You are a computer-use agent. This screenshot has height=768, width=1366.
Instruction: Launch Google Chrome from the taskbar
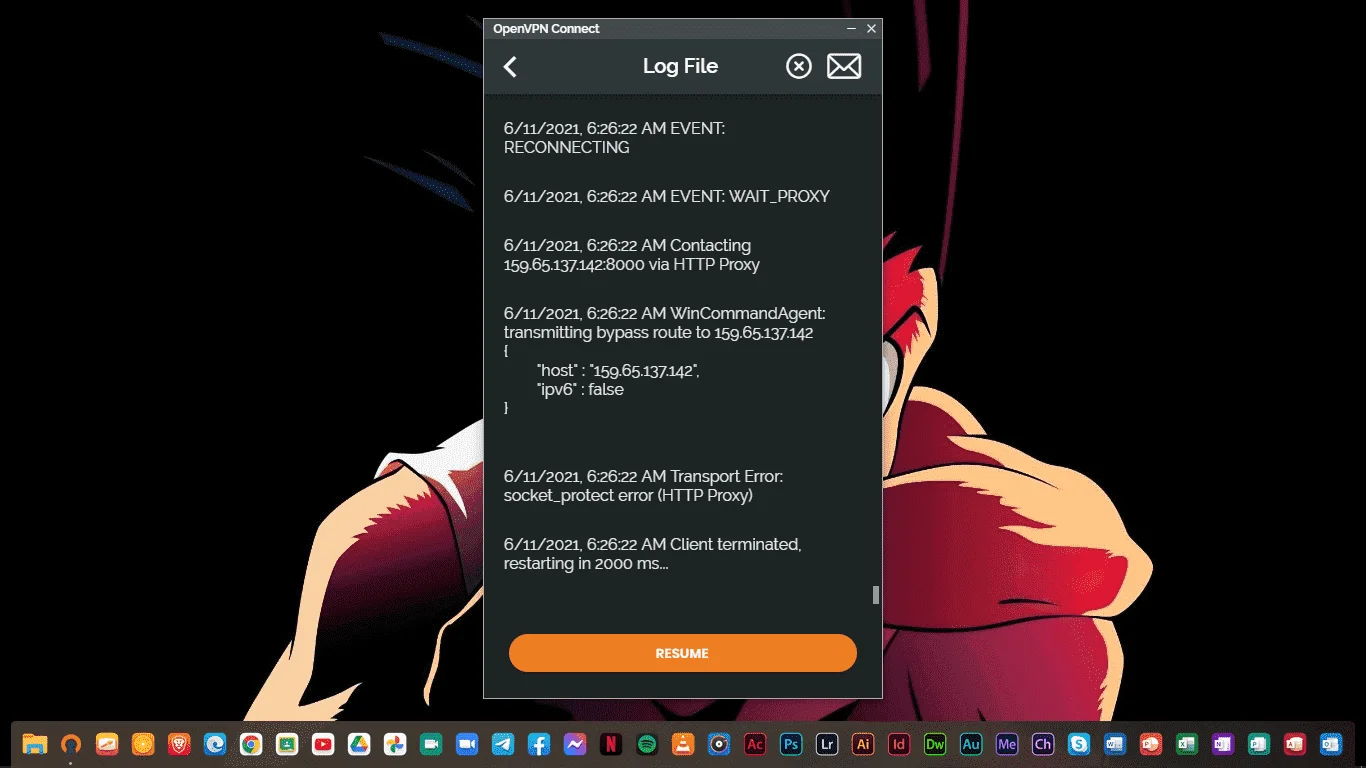[251, 744]
